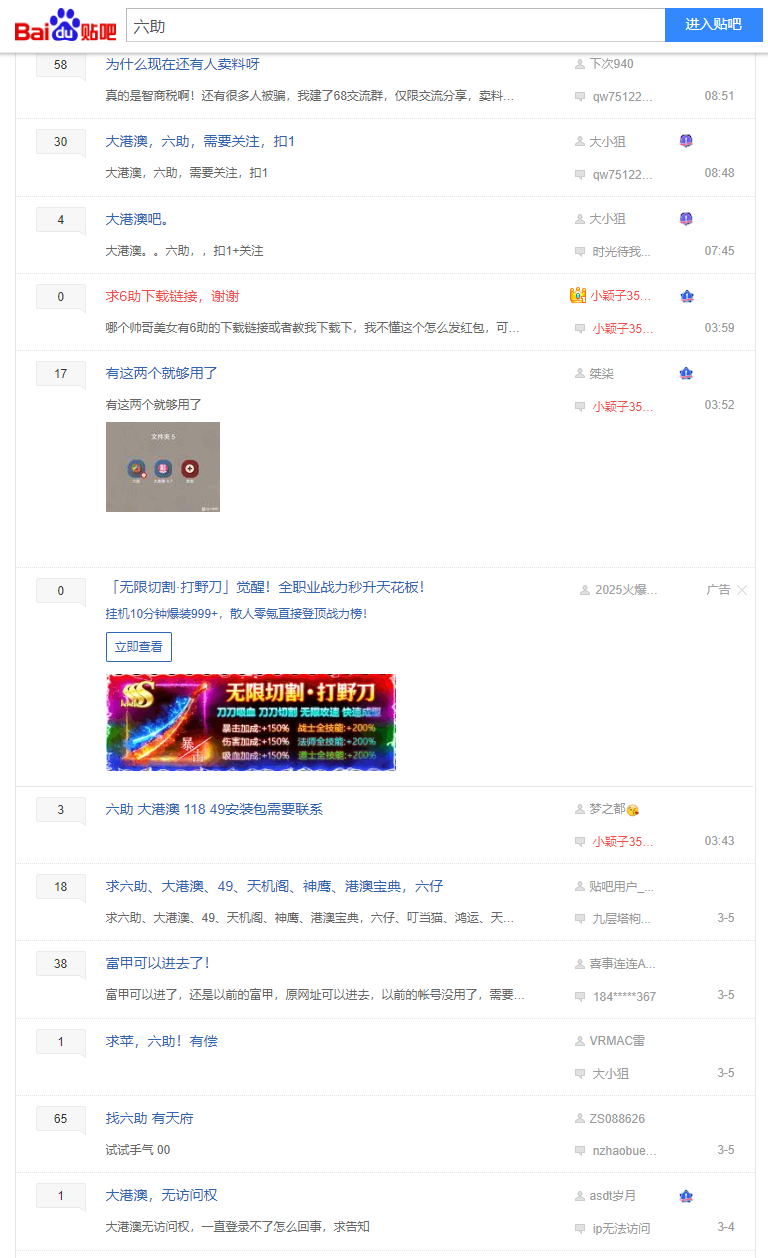Click the badge icon next to asdt岁月
768x1258 pixels.
(686, 1196)
